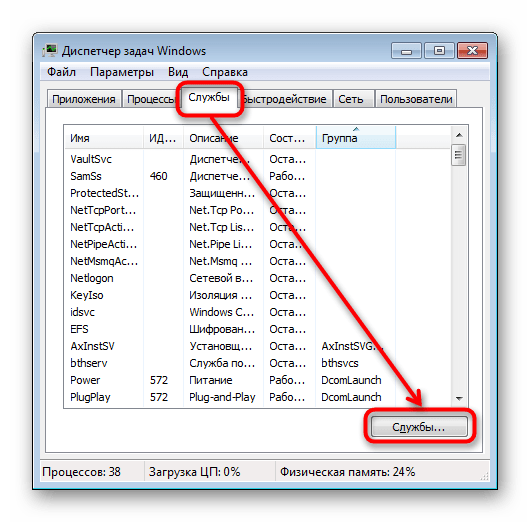Select the PlugPlay service row

click(x=230, y=397)
